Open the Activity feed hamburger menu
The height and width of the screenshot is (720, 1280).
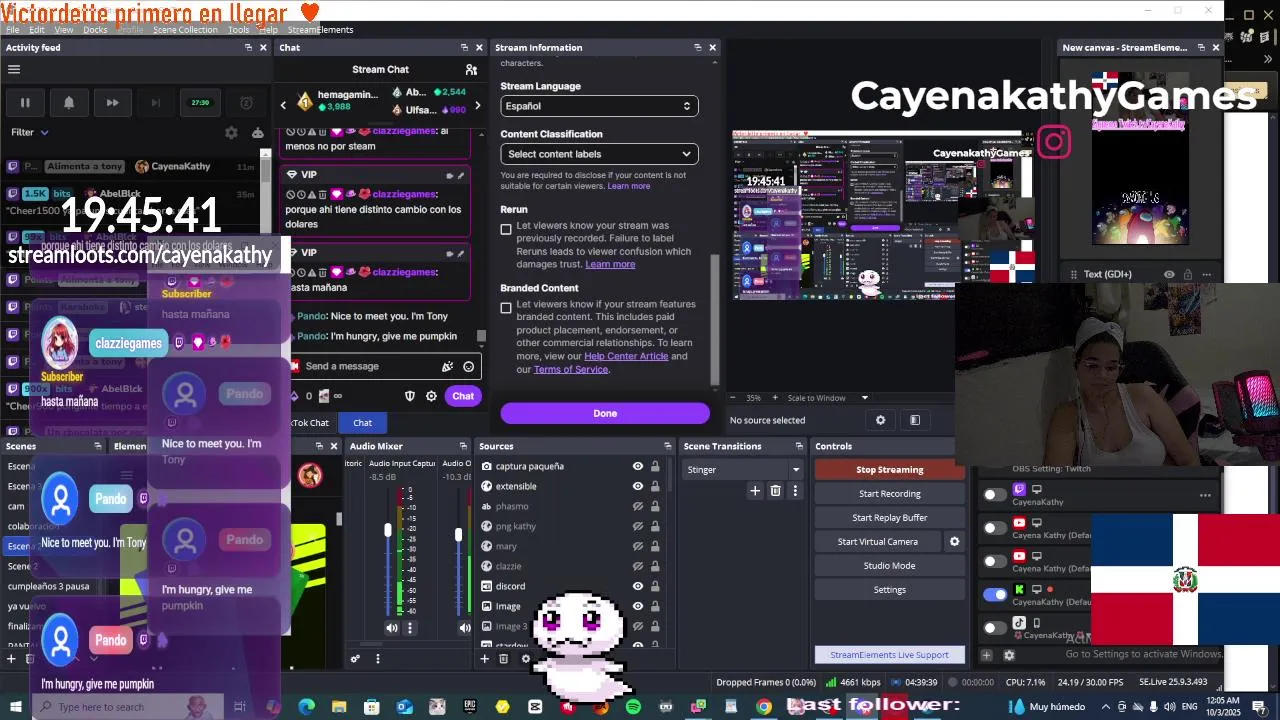[14, 69]
